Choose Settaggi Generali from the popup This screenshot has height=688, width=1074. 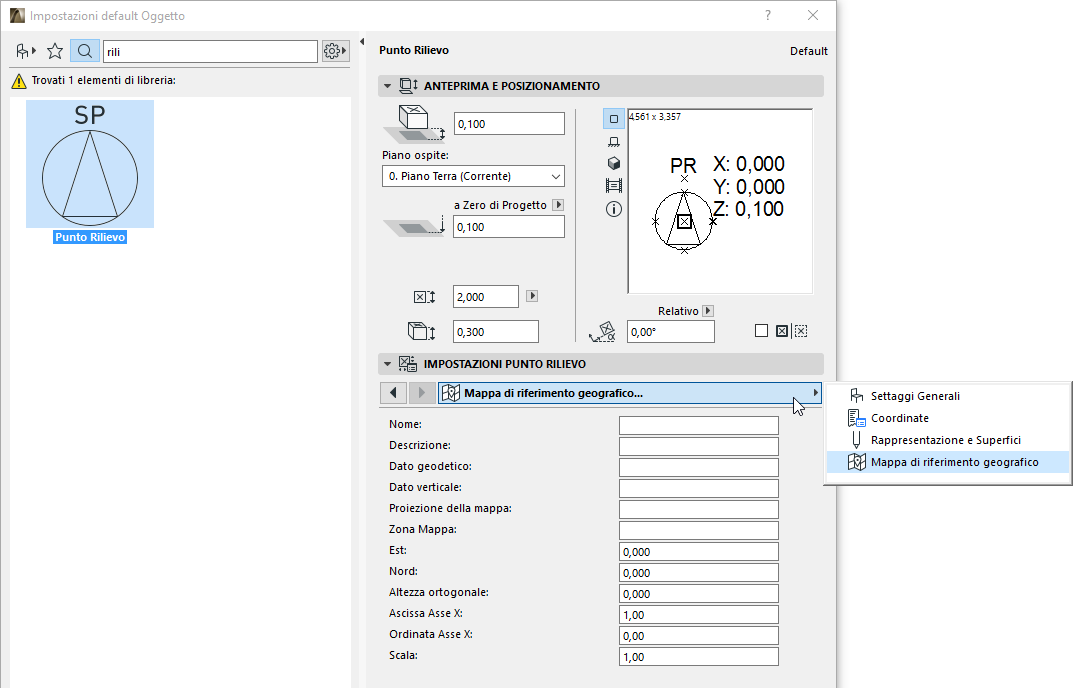point(949,396)
